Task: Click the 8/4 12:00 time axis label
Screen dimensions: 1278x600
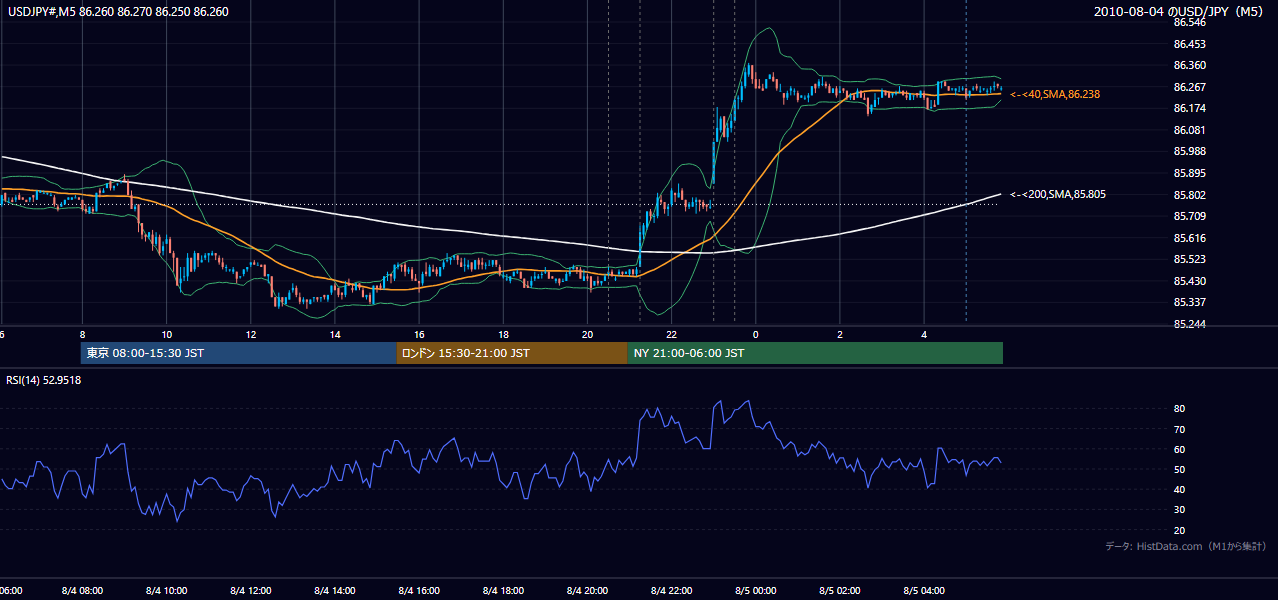Action: tap(251, 591)
